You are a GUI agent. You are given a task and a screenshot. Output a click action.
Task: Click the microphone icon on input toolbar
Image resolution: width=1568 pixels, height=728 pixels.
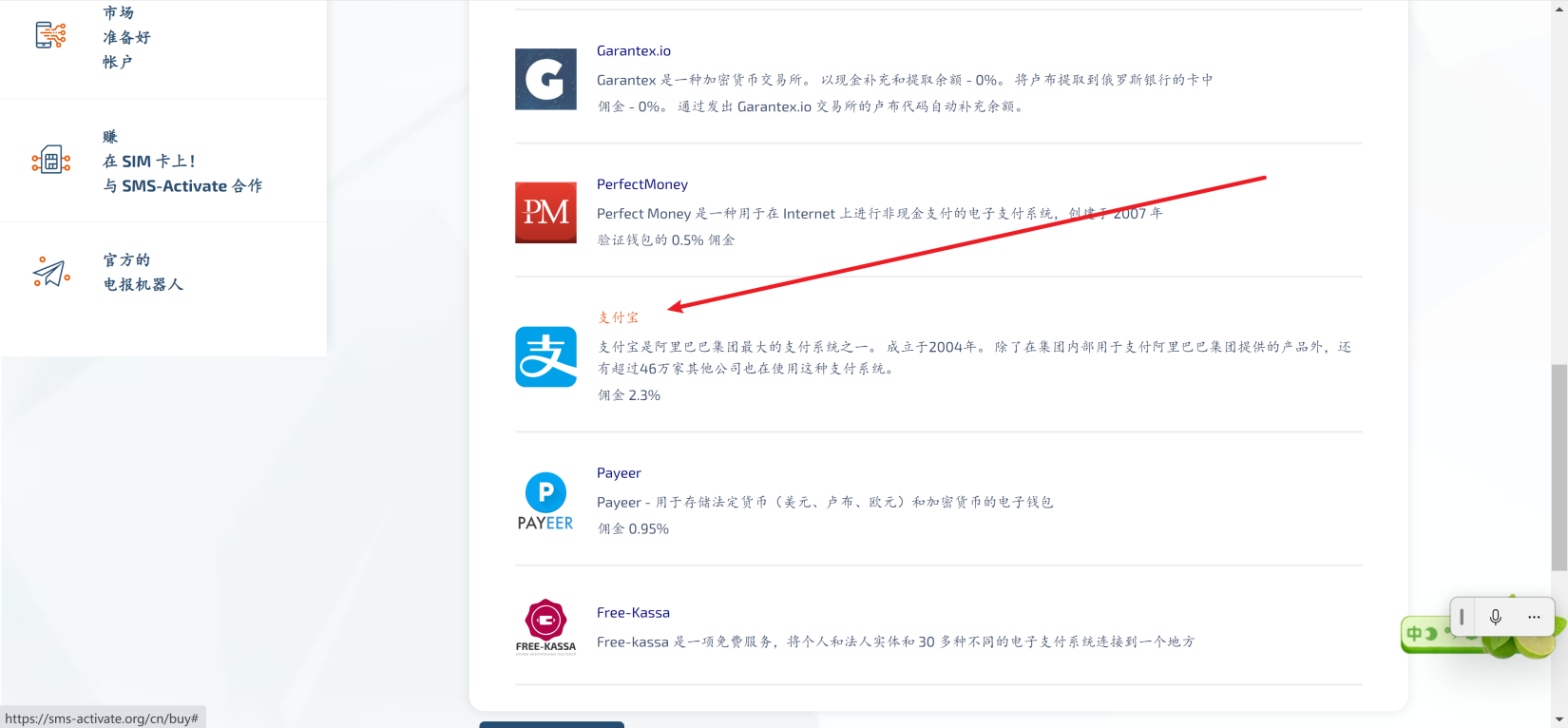pyautogui.click(x=1495, y=617)
